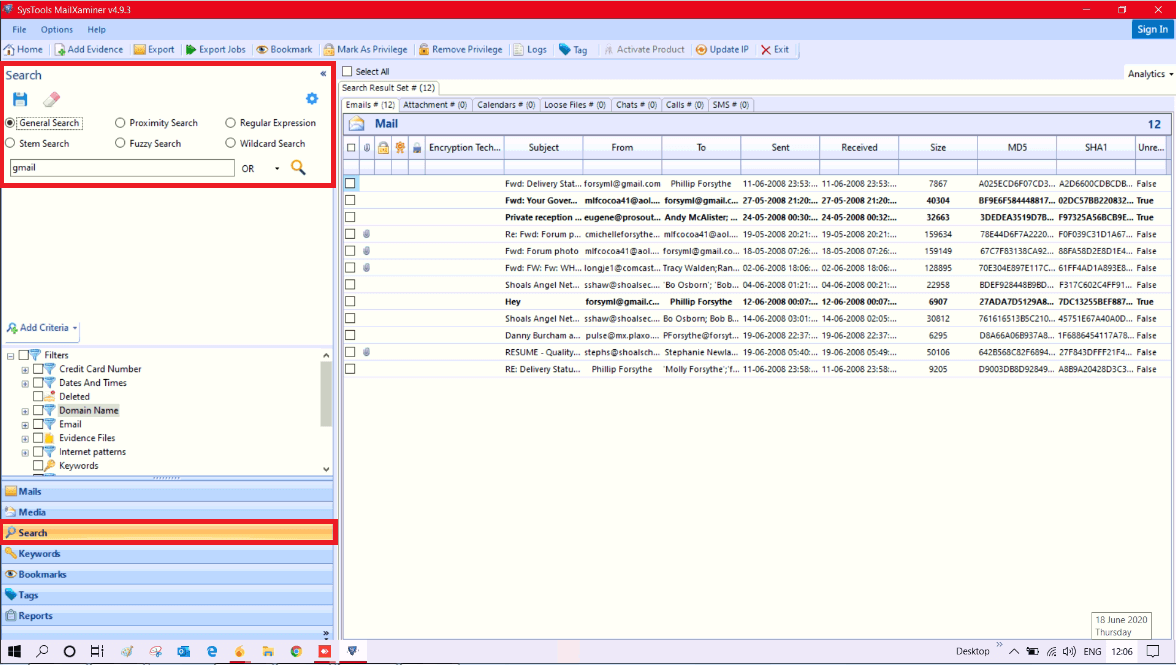1176x665 pixels.
Task: Select the Regular Expression radio button
Action: [230, 123]
